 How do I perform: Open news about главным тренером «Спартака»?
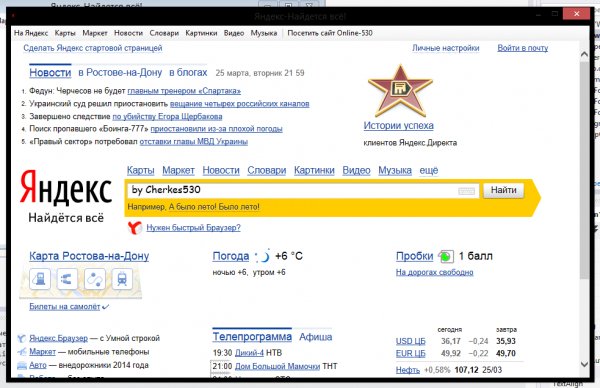(184, 91)
